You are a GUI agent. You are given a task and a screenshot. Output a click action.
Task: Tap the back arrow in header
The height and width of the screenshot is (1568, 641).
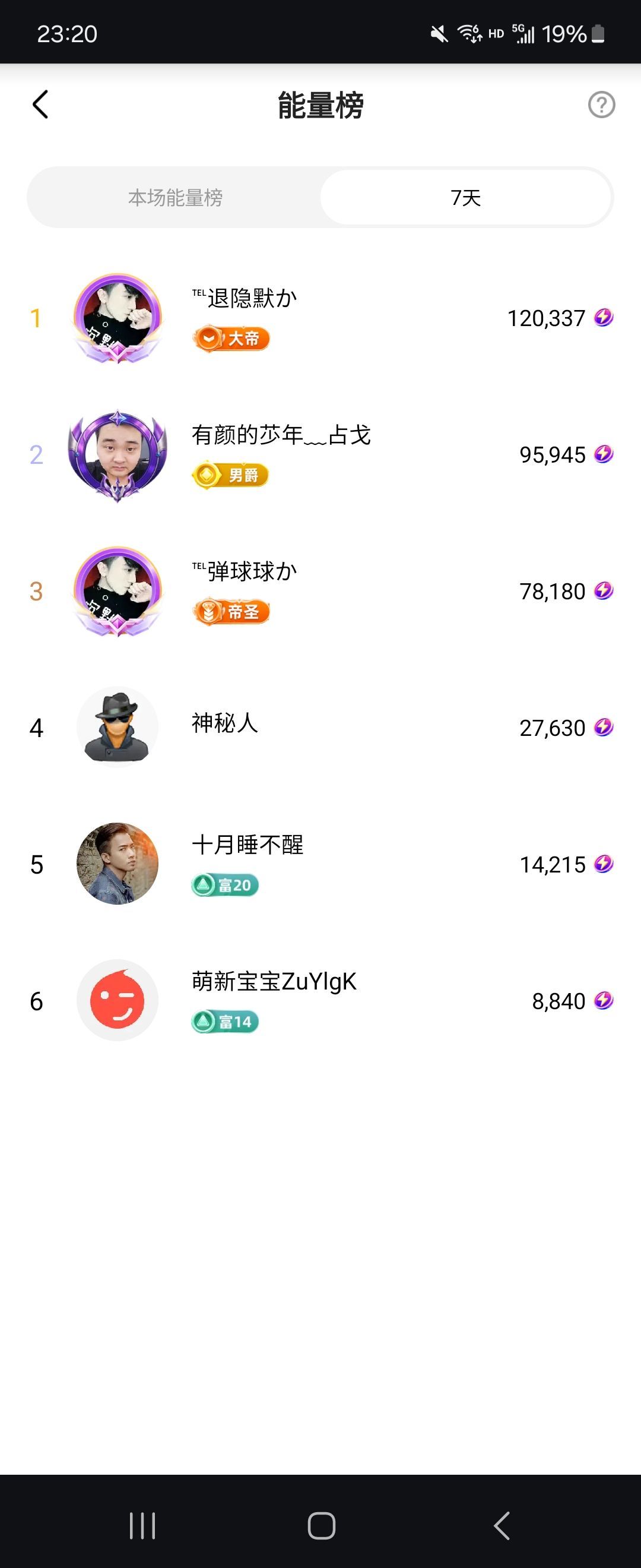(x=40, y=104)
